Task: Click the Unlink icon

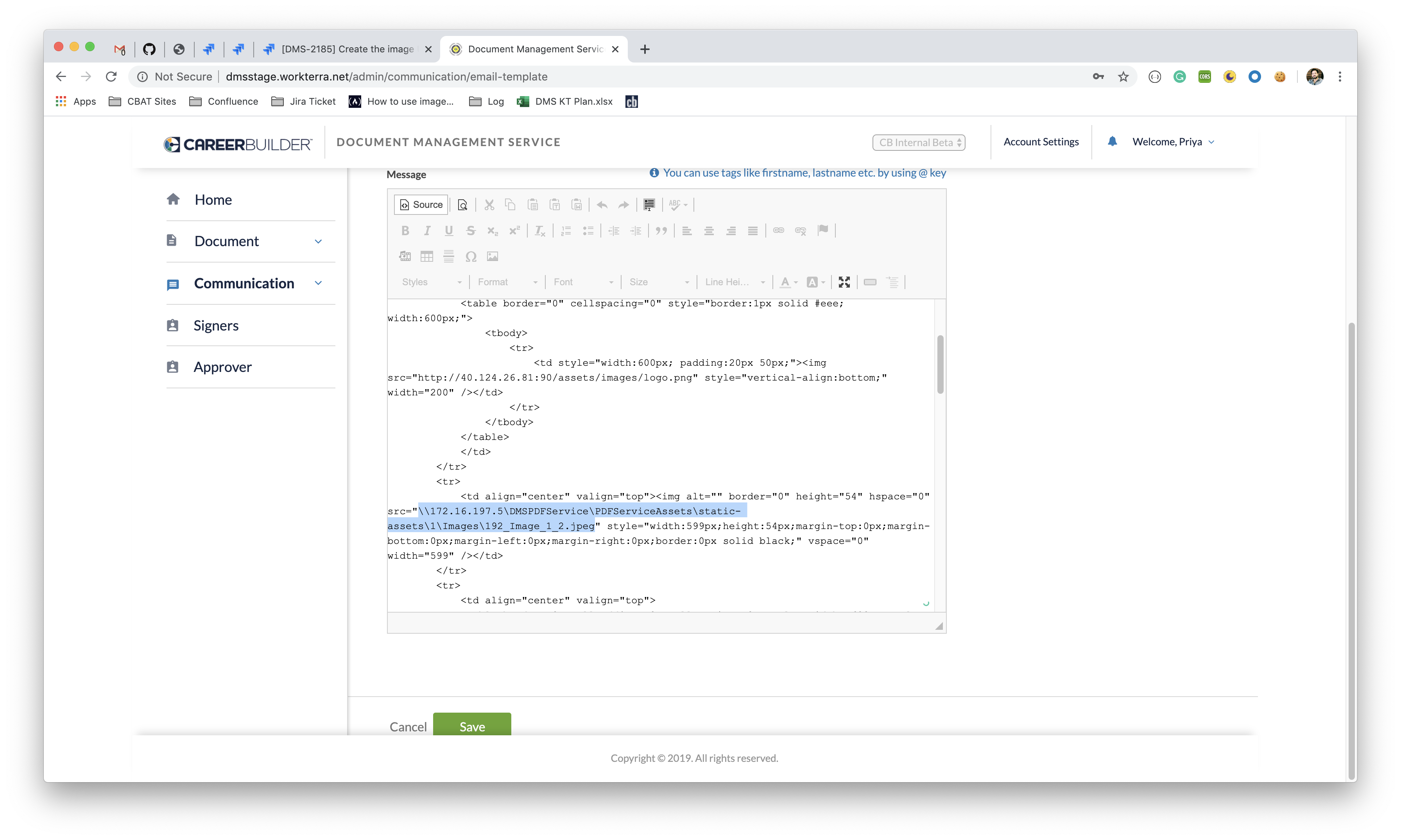Action: pyautogui.click(x=800, y=231)
